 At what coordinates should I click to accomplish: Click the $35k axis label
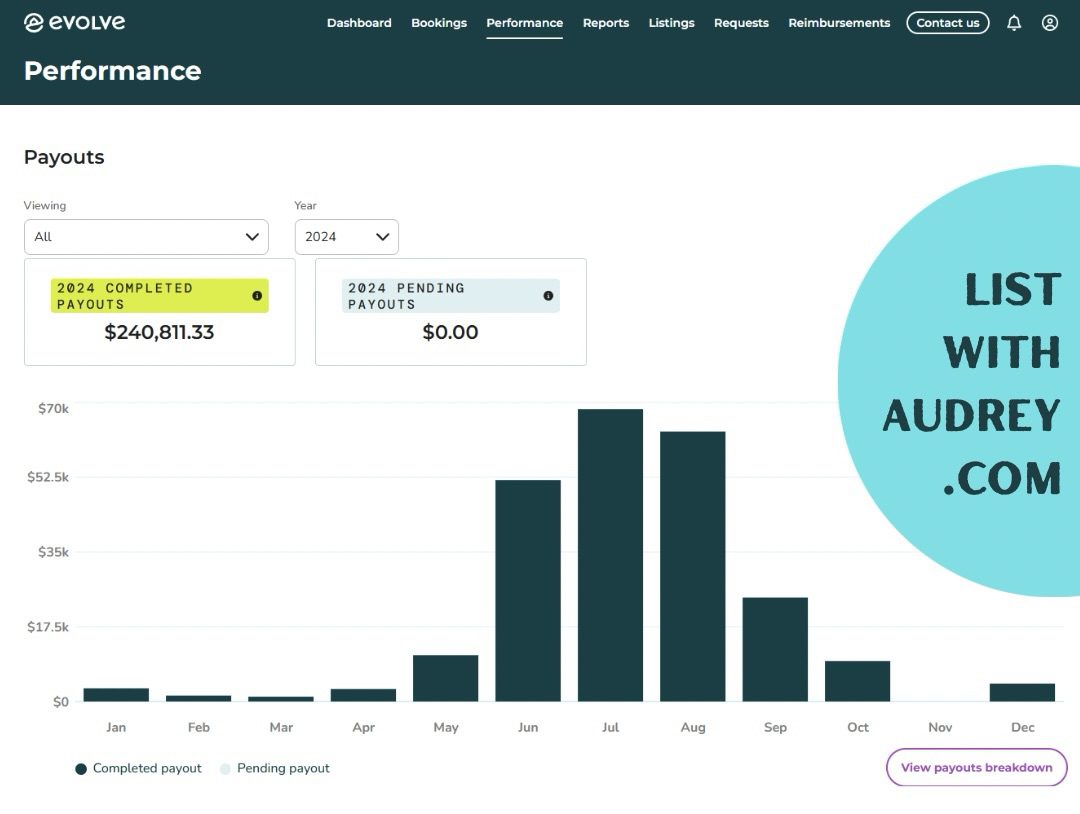[53, 552]
